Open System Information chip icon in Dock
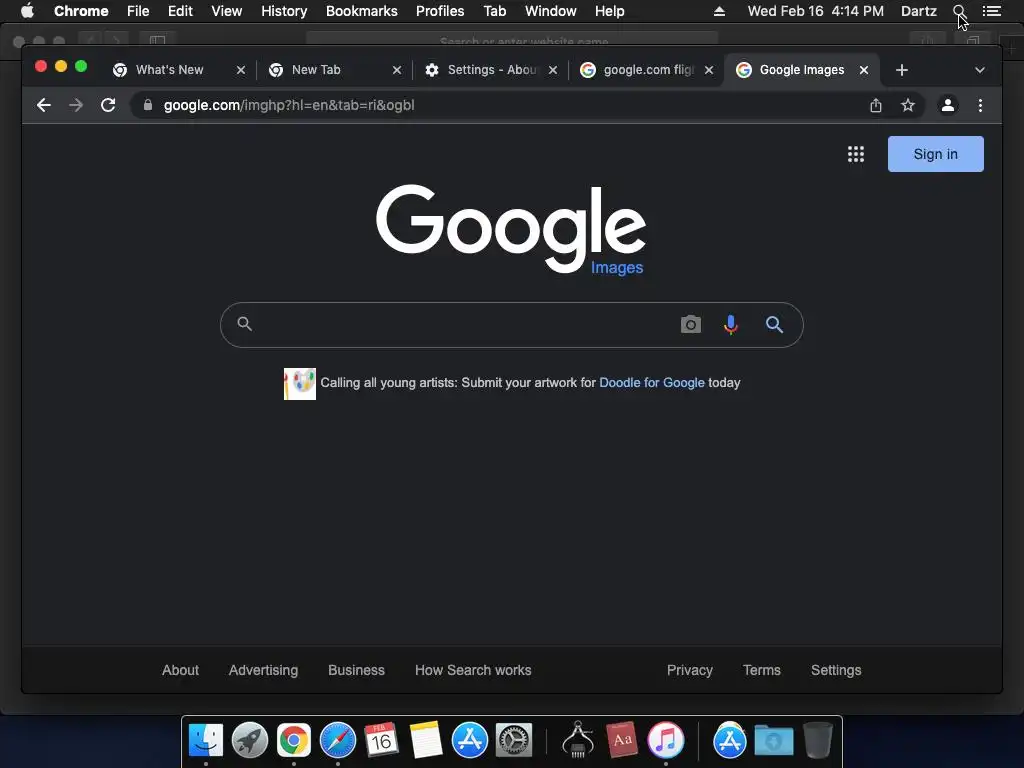Screen dimensions: 1024x768 578,739
